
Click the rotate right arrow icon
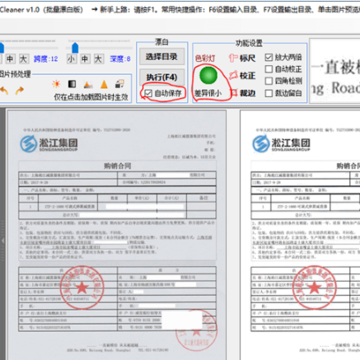(20, 90)
